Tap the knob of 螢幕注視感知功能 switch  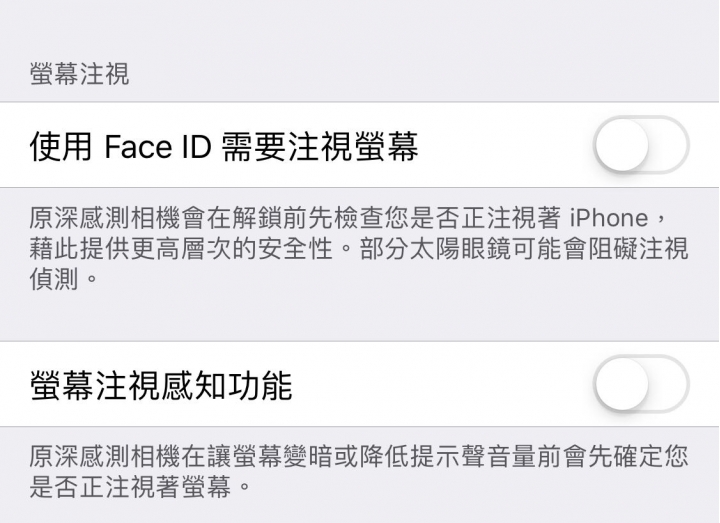[622, 383]
